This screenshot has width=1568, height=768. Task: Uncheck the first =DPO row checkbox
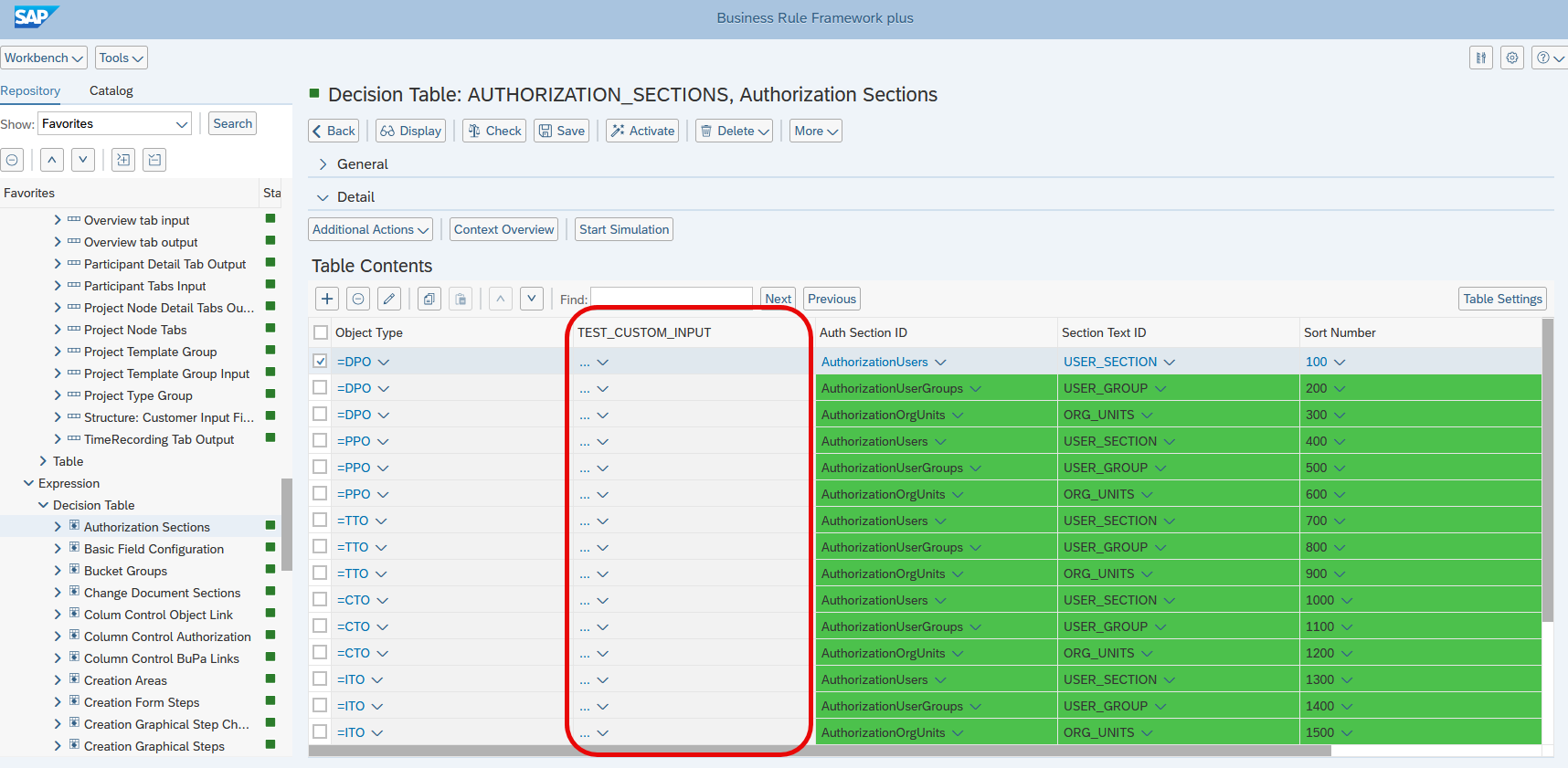click(320, 361)
